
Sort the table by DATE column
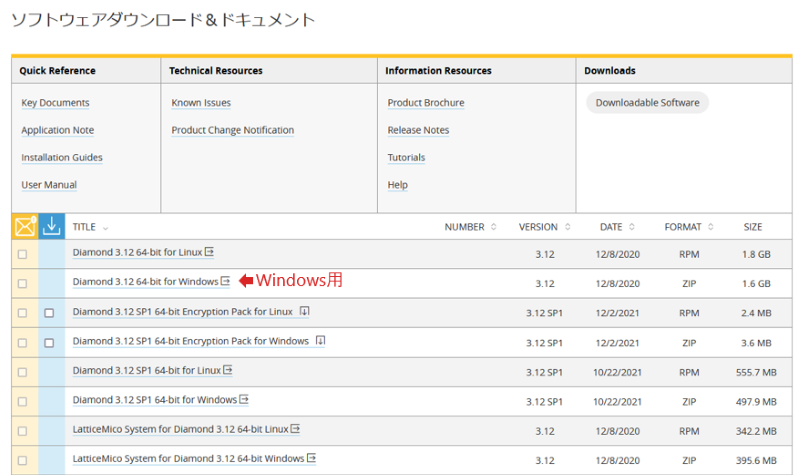tap(617, 227)
